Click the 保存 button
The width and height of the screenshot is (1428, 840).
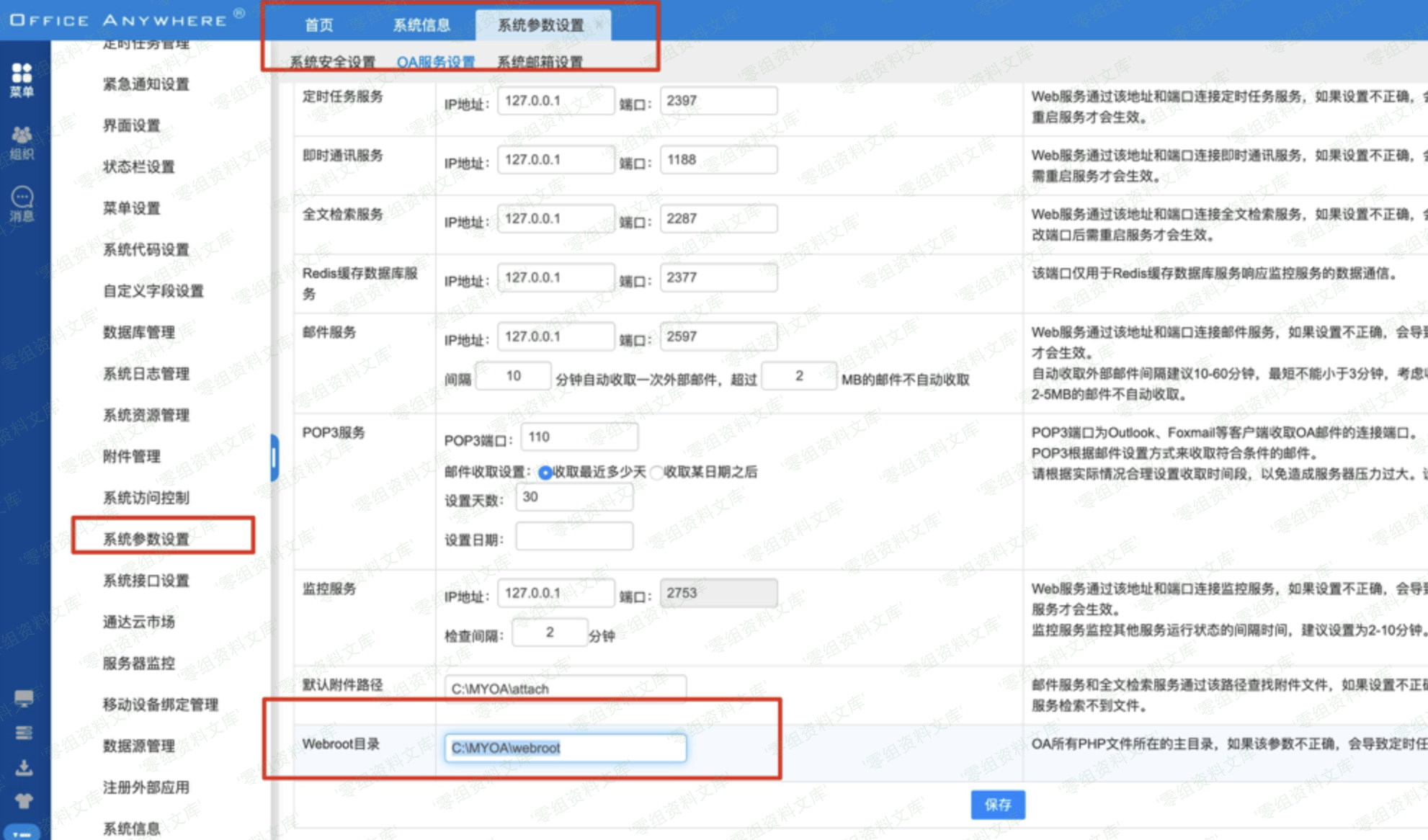[x=997, y=805]
